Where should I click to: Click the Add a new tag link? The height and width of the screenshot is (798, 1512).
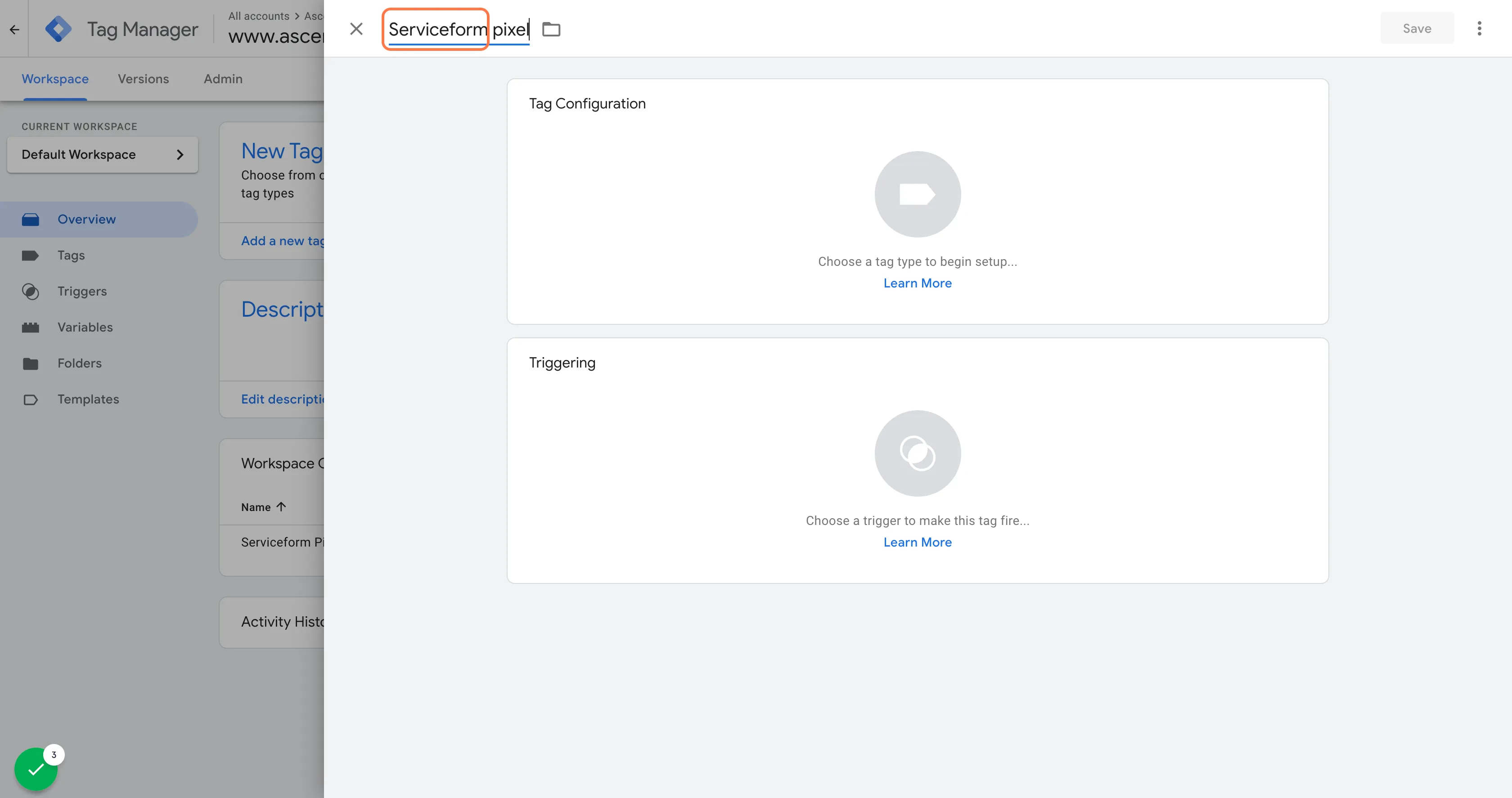click(282, 241)
